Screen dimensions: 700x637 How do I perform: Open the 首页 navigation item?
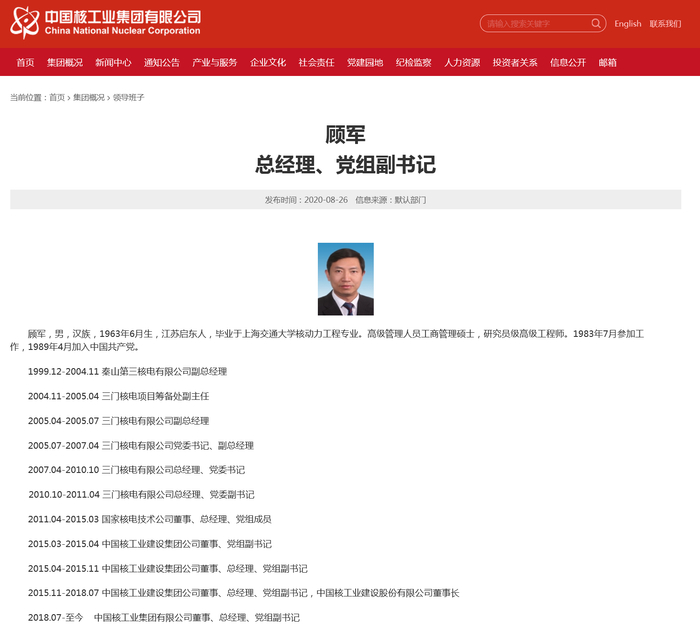[25, 62]
